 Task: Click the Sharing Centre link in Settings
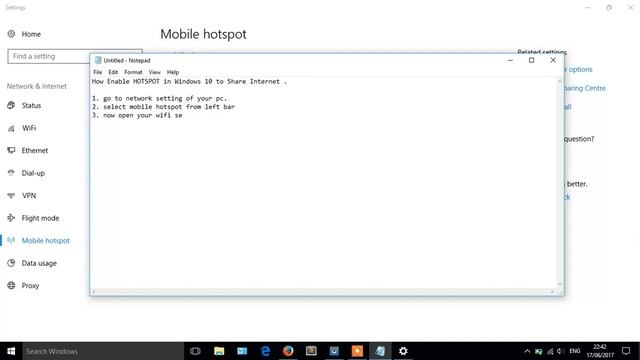pyautogui.click(x=585, y=88)
